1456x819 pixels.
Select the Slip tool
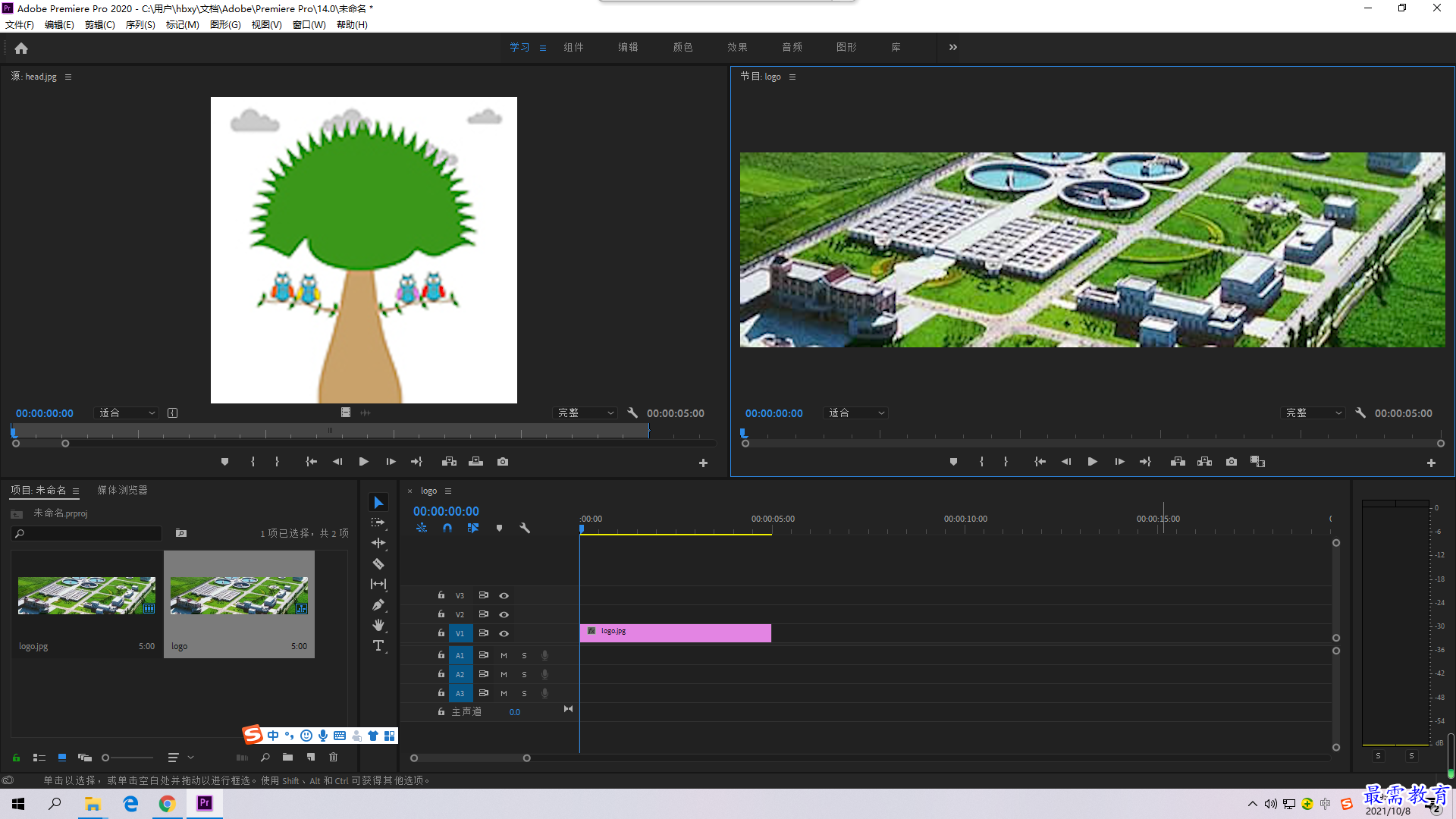coord(378,584)
